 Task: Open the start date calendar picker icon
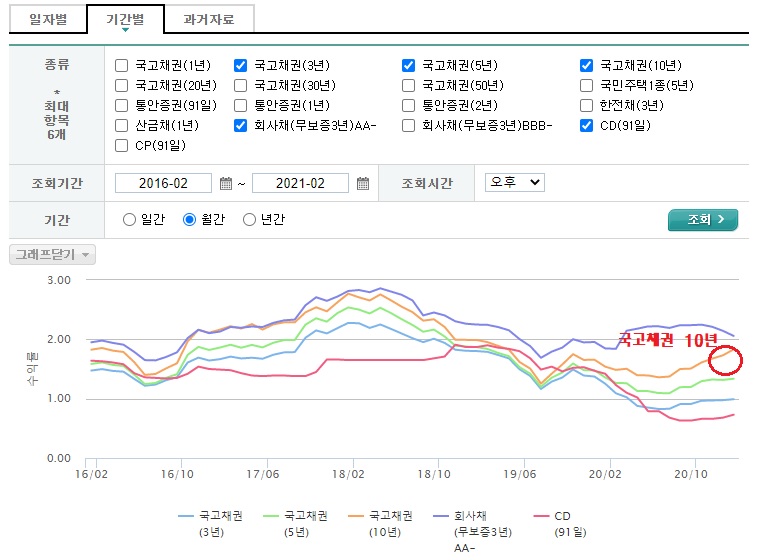(226, 183)
